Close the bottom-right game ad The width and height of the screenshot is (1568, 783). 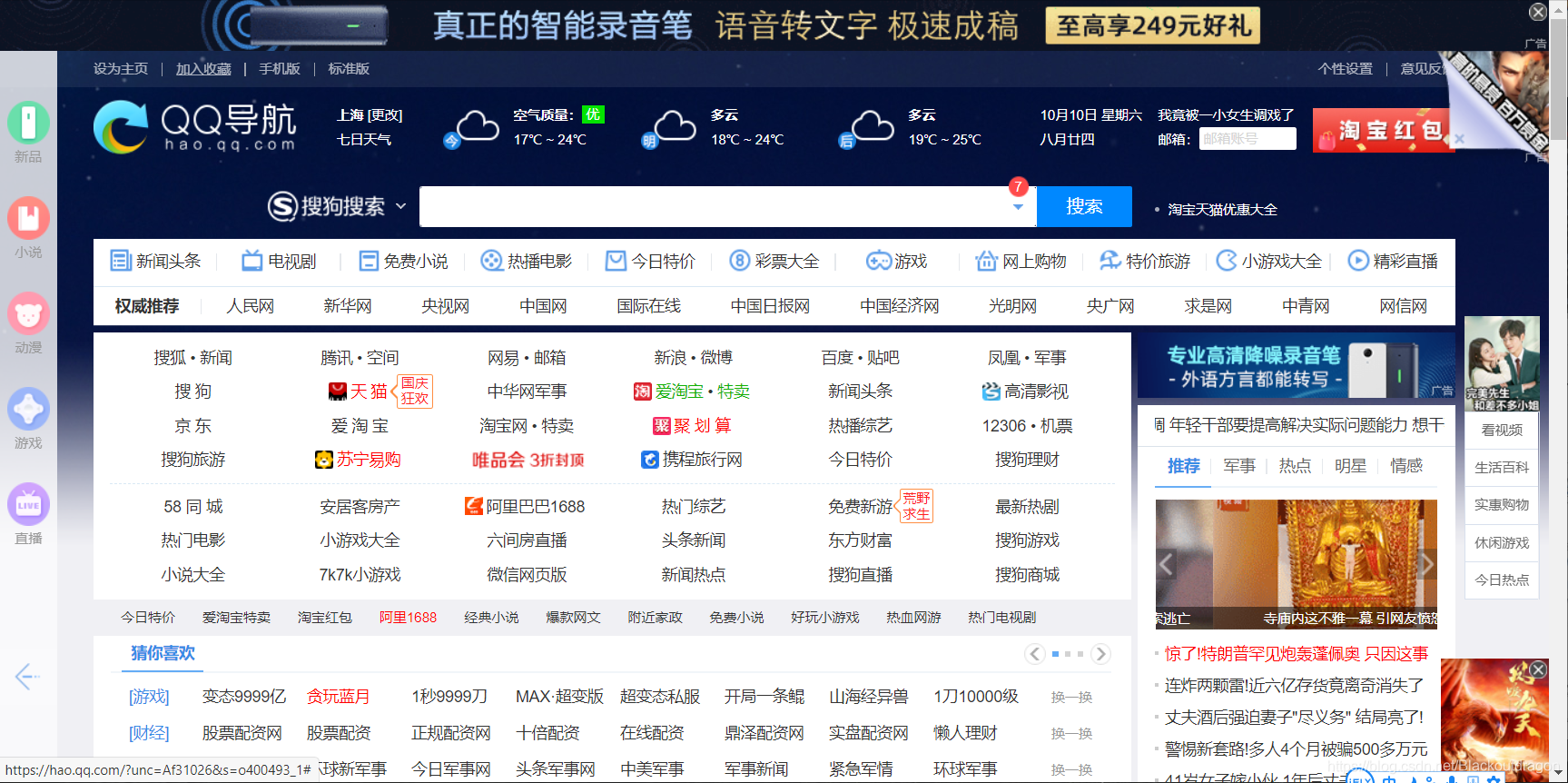click(1538, 669)
